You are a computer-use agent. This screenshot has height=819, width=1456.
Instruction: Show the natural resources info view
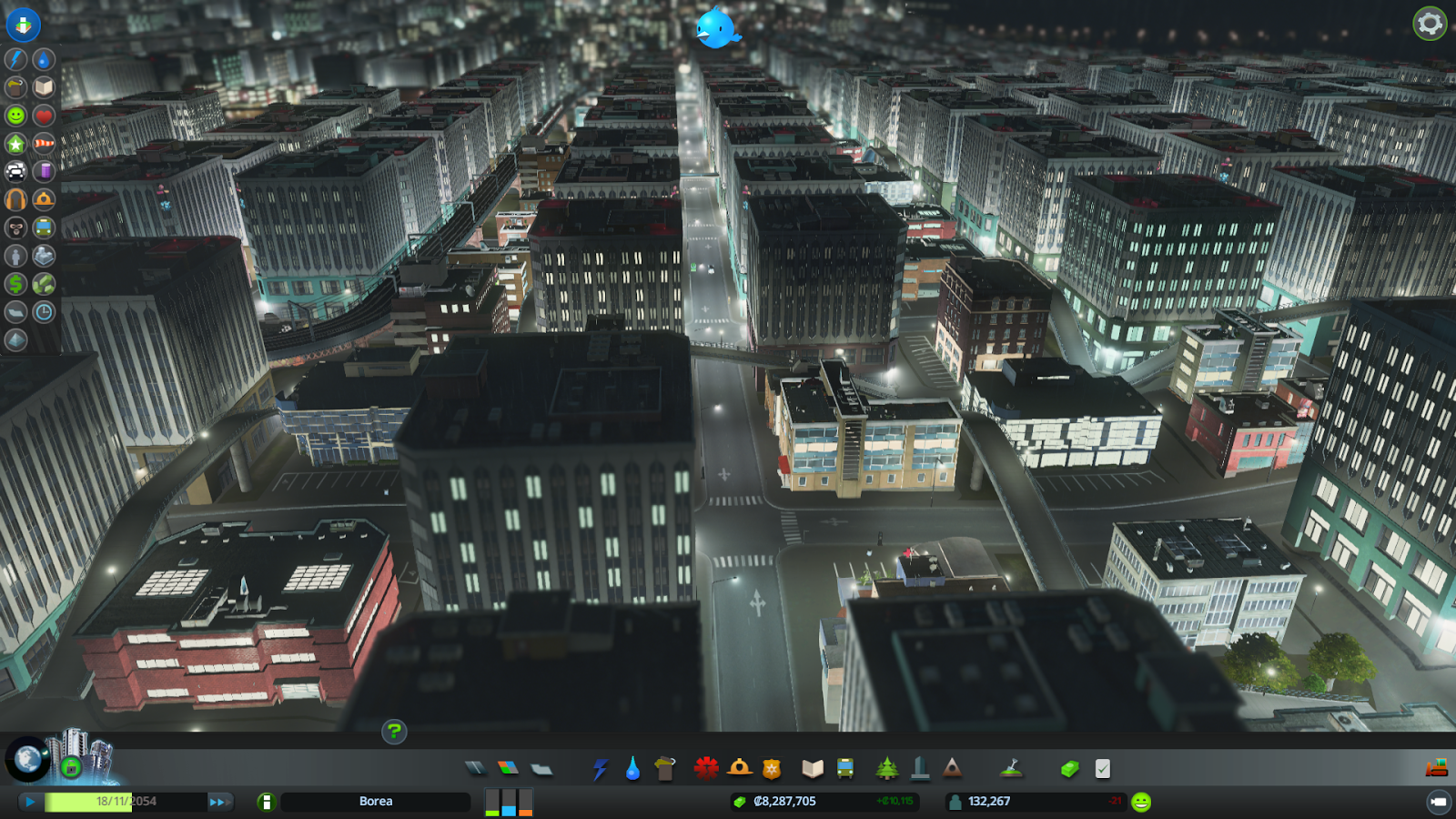pyautogui.click(x=44, y=284)
